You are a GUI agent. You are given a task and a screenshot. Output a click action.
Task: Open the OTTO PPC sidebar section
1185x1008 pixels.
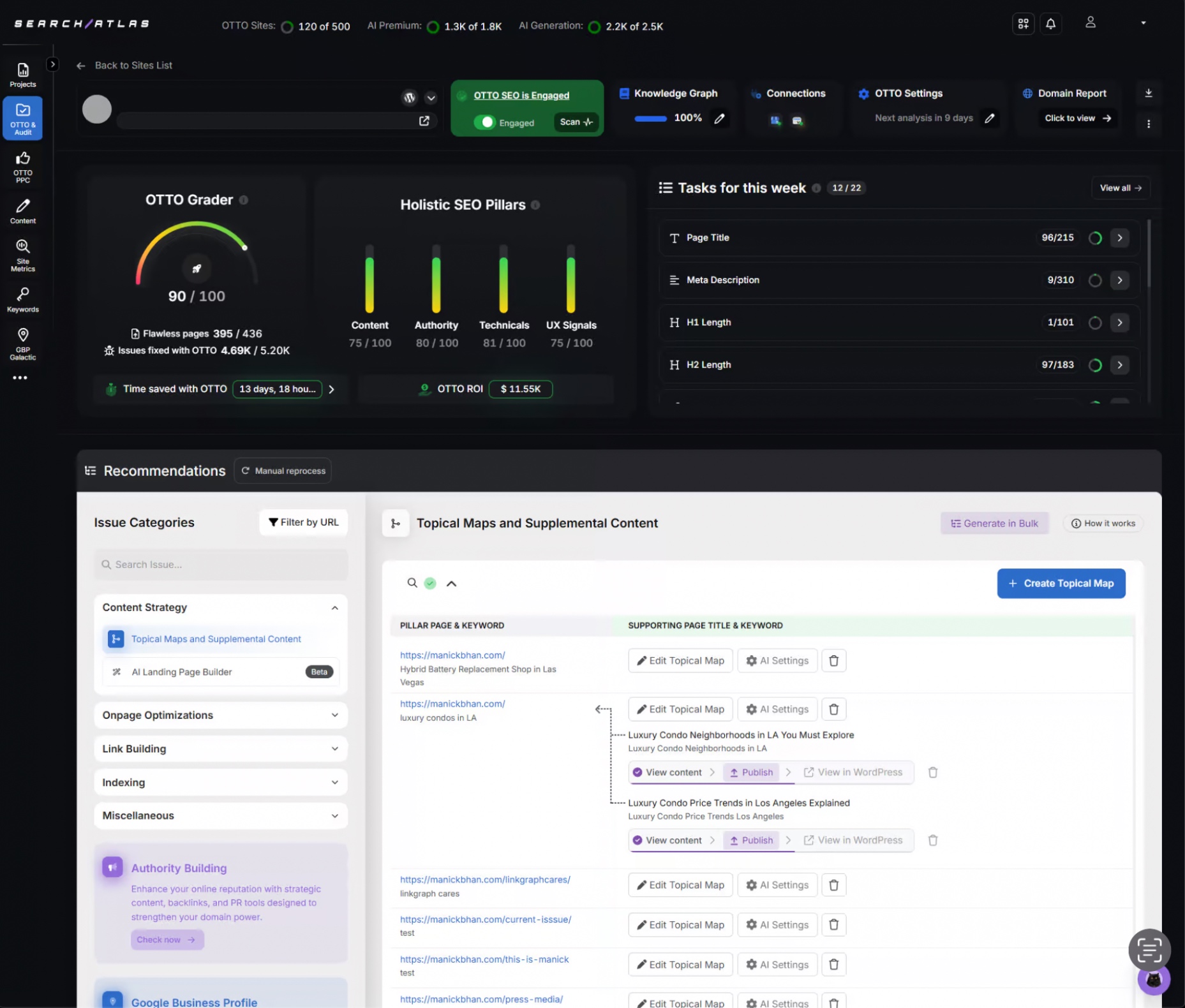[x=22, y=167]
